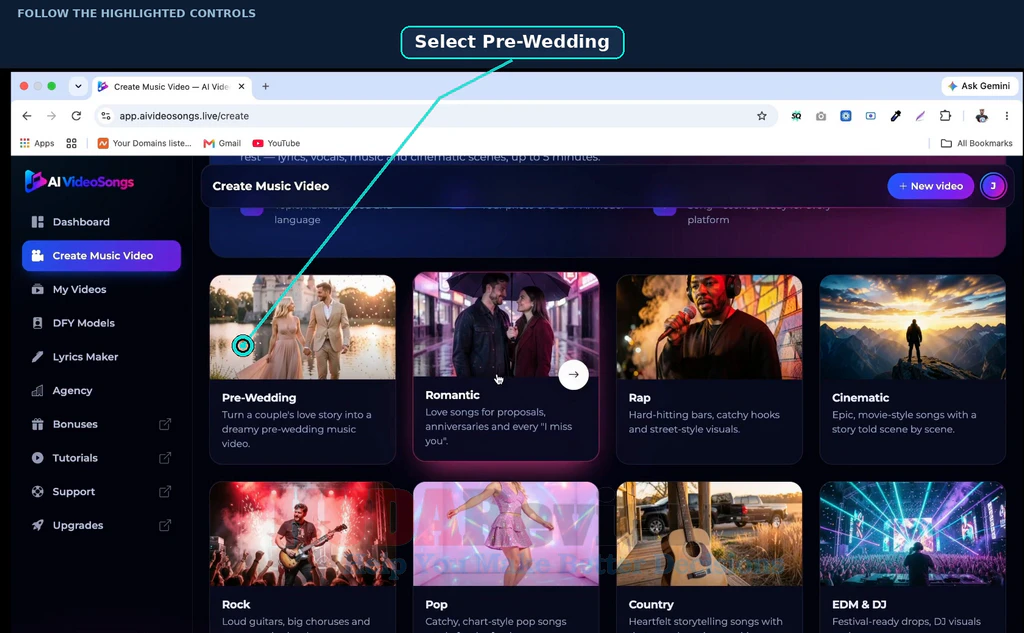Open the Gmail bookmark
1024x633 pixels.
[x=222, y=143]
